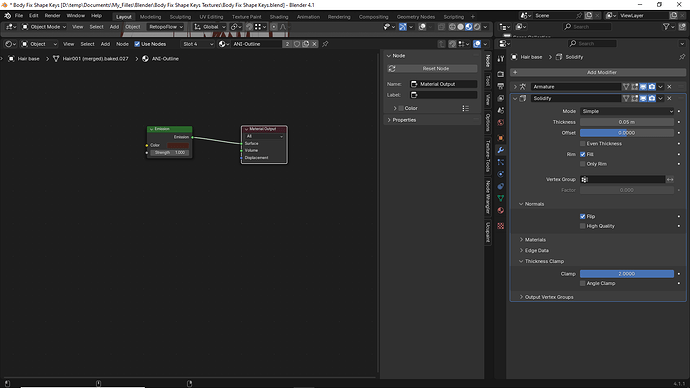Open the Modifiers wrench properties tab
The image size is (690, 388).
tap(501, 150)
